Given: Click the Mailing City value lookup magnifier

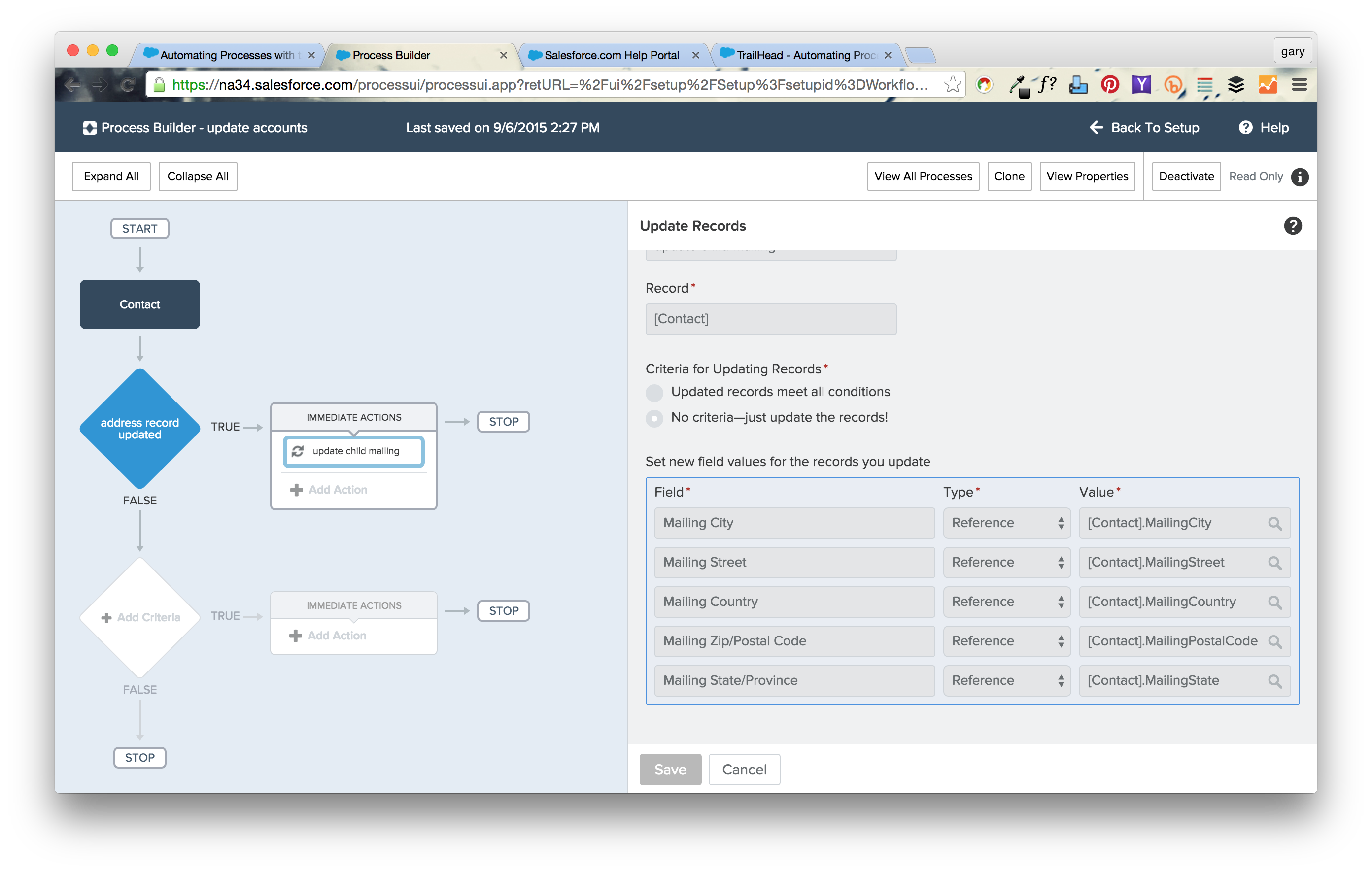Looking at the screenshot, I should (x=1274, y=523).
